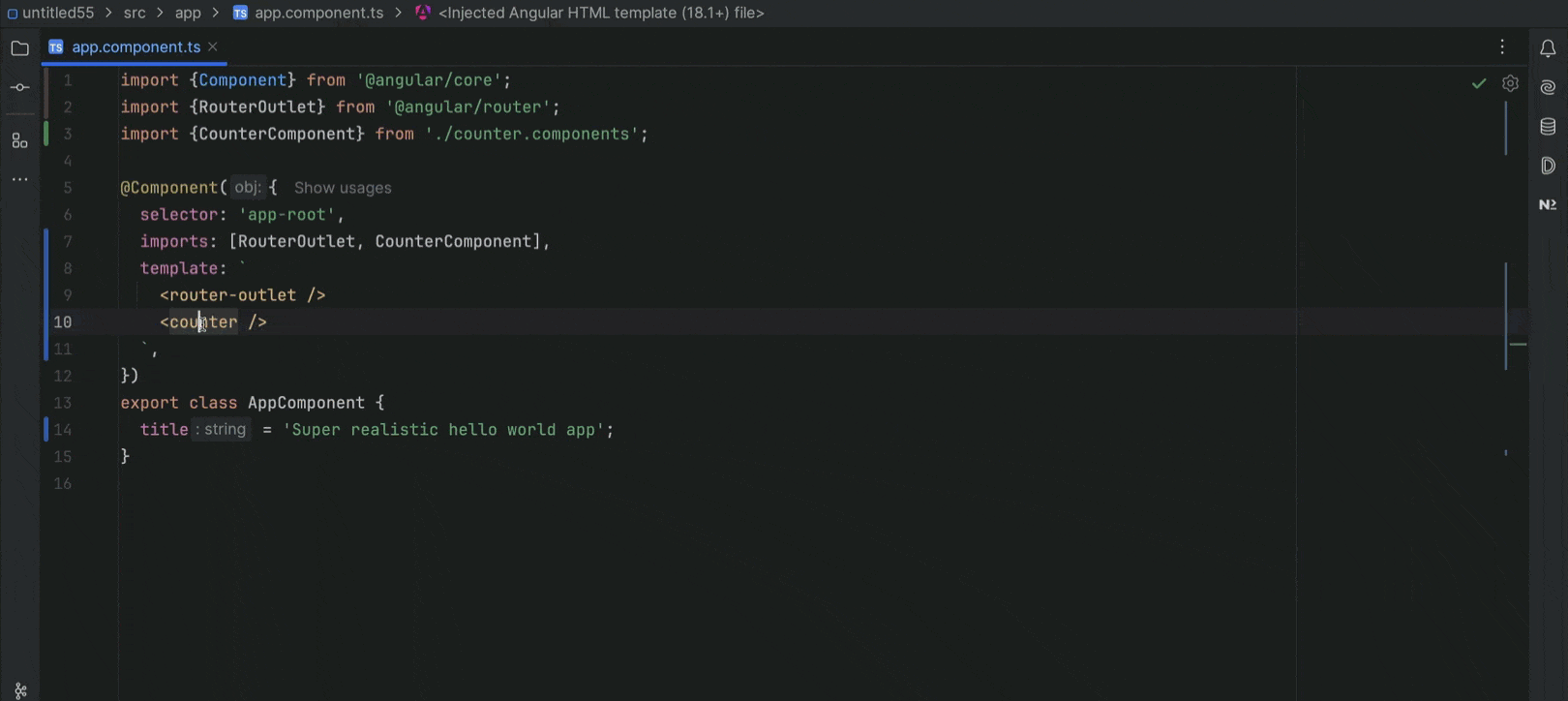This screenshot has height=701, width=1568.
Task: Open the Documentation tool window icon
Action: point(1547,166)
